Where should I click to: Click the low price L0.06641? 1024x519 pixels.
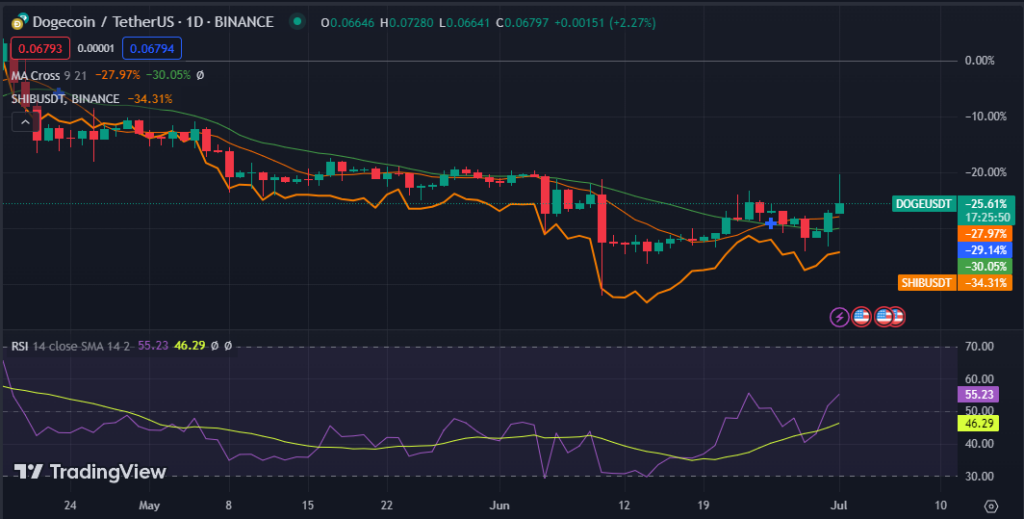click(x=464, y=23)
